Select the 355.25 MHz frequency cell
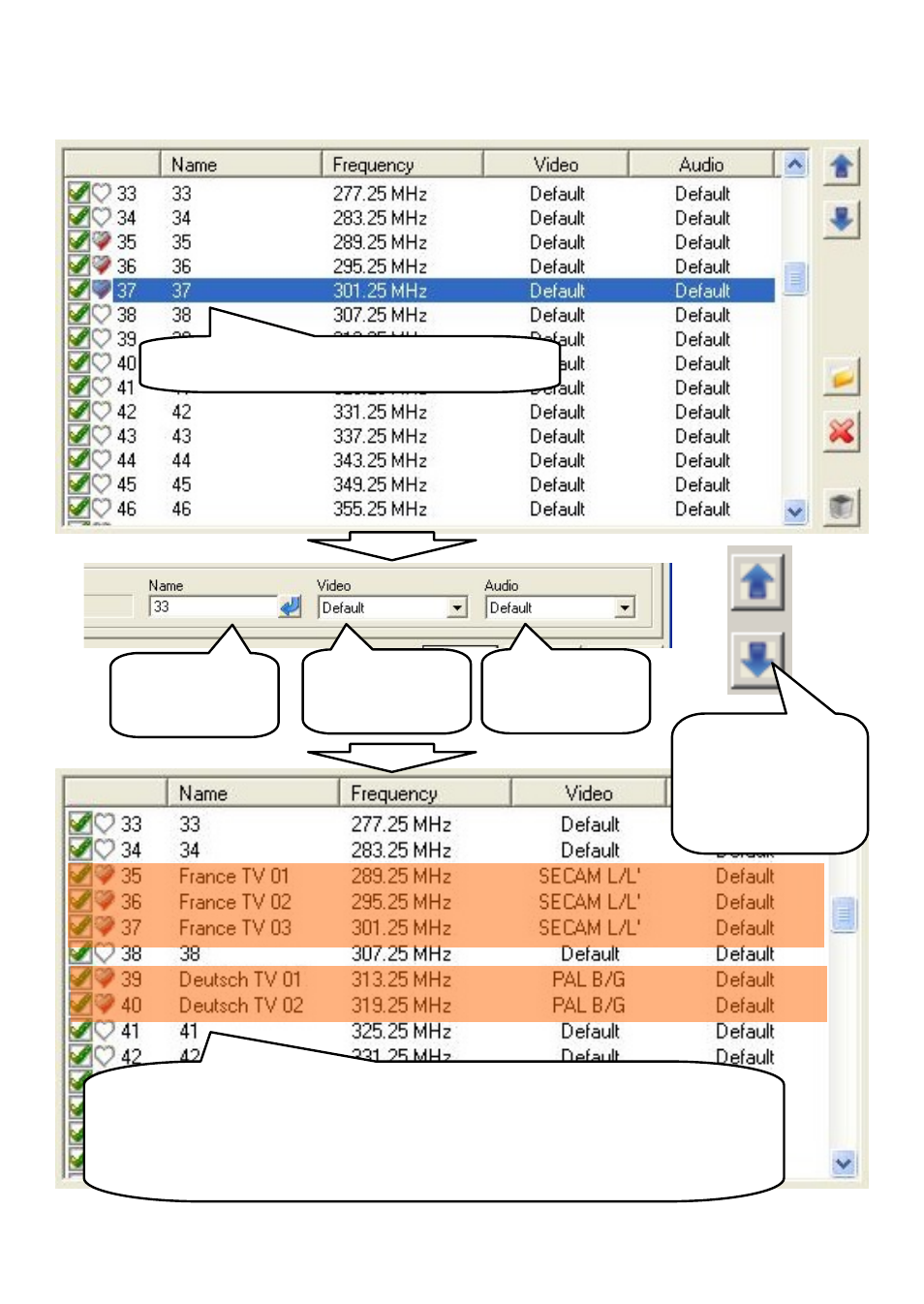The height and width of the screenshot is (1304, 924). point(380,509)
